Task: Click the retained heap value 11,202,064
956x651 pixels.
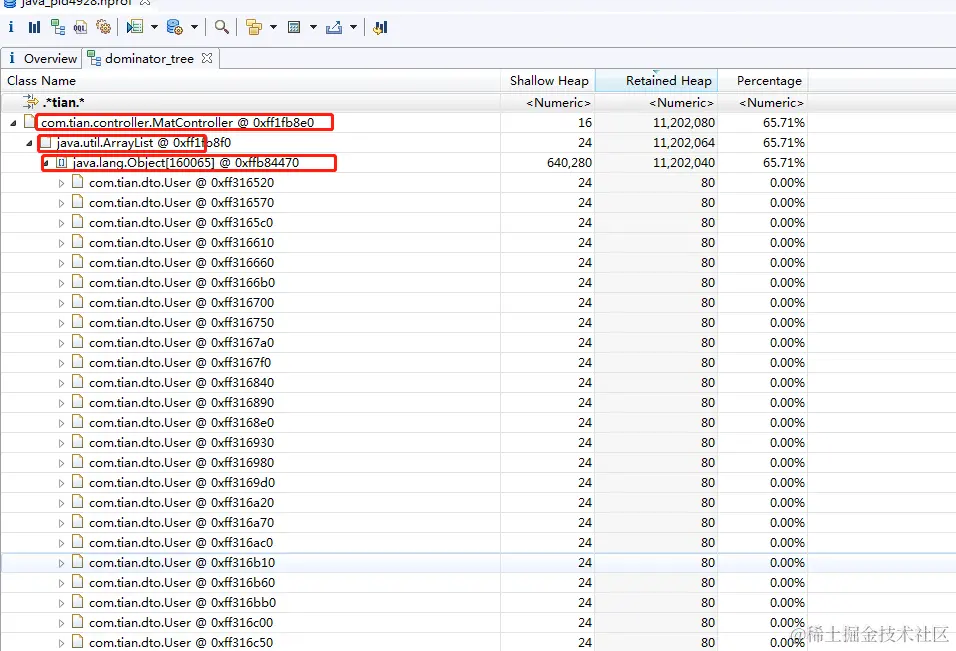Action: (683, 143)
